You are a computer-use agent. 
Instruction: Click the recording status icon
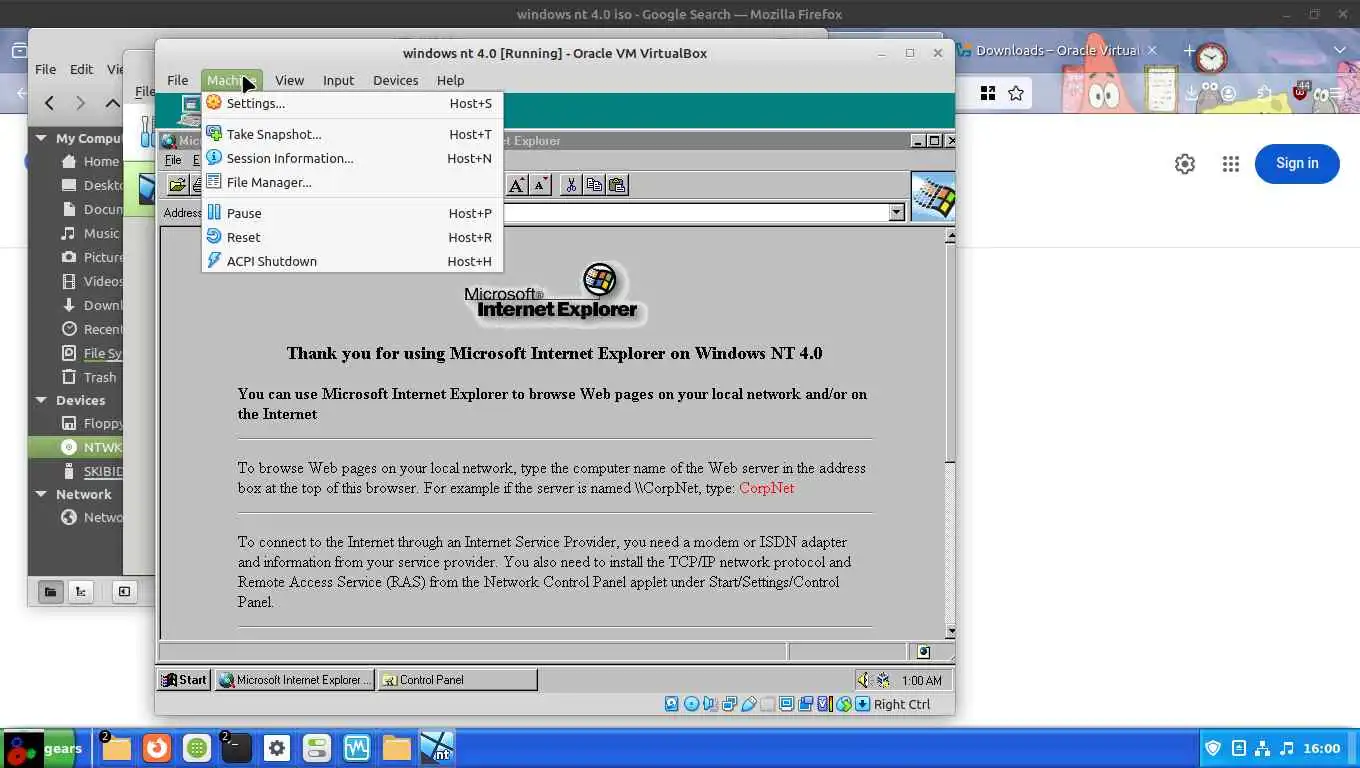pos(805,704)
